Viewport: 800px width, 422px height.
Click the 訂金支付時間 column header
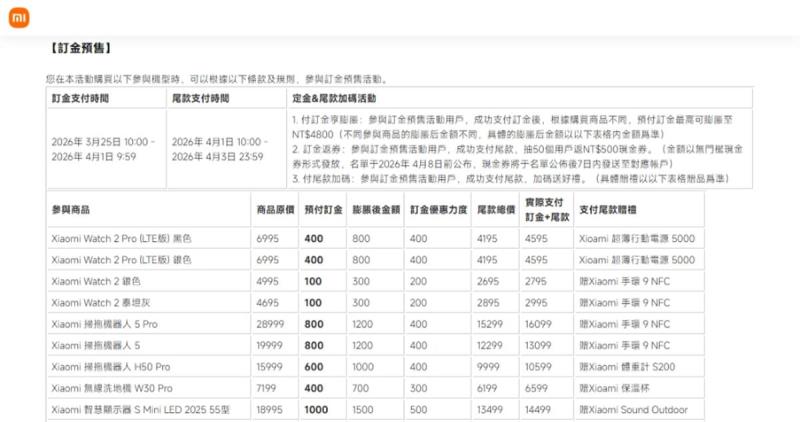[x=80, y=98]
